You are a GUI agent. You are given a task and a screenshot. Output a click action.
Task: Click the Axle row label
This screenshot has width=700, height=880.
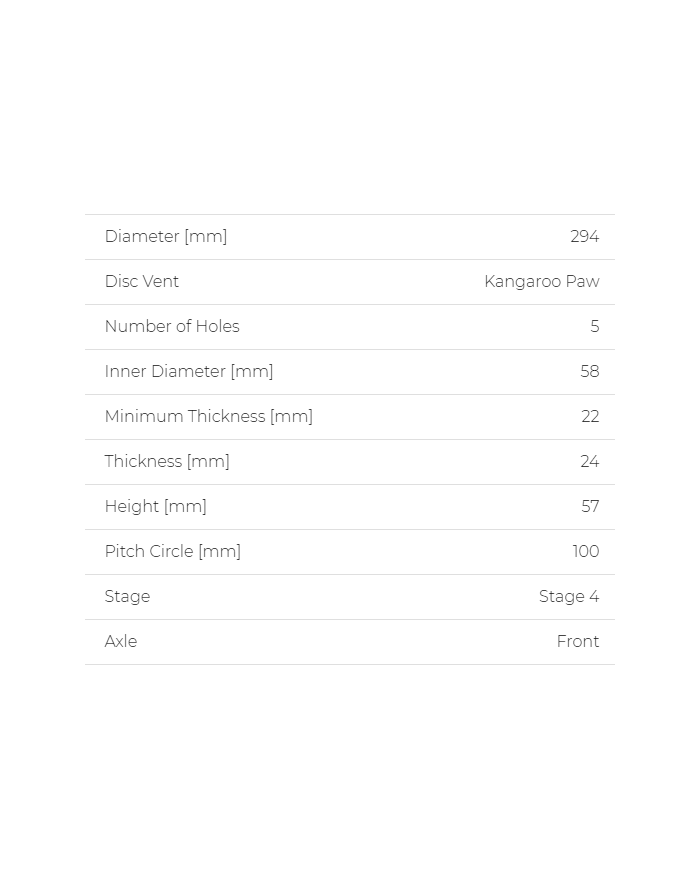point(121,642)
